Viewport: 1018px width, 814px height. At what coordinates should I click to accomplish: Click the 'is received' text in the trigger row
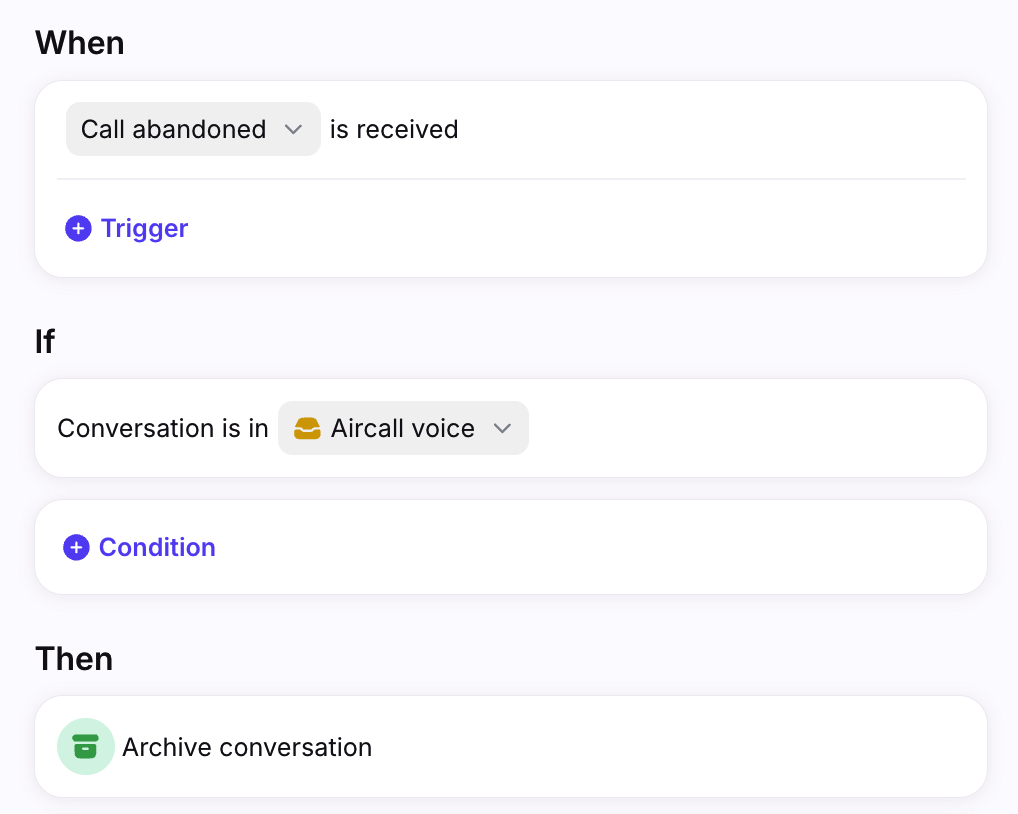tap(394, 129)
